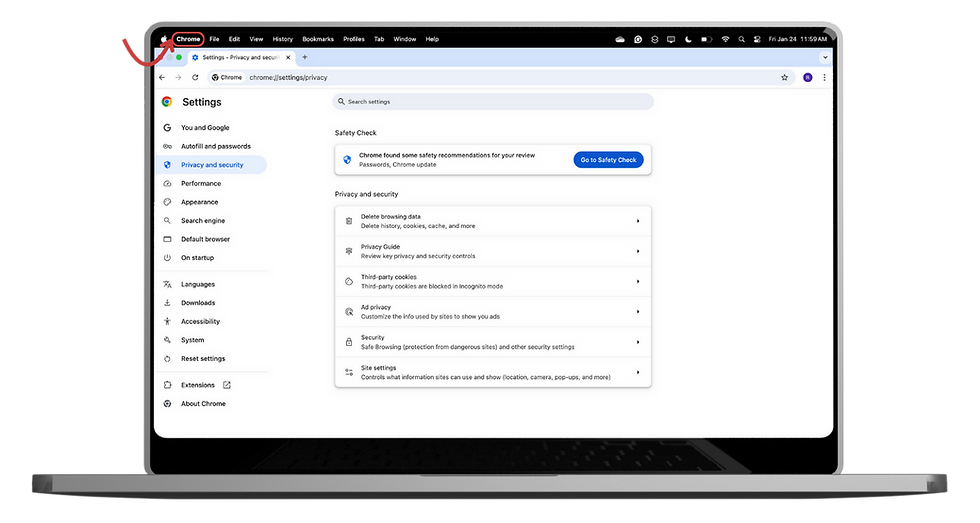Expand Privacy Guide arrow
Screen dimensions: 980x523
pyautogui.click(x=638, y=251)
